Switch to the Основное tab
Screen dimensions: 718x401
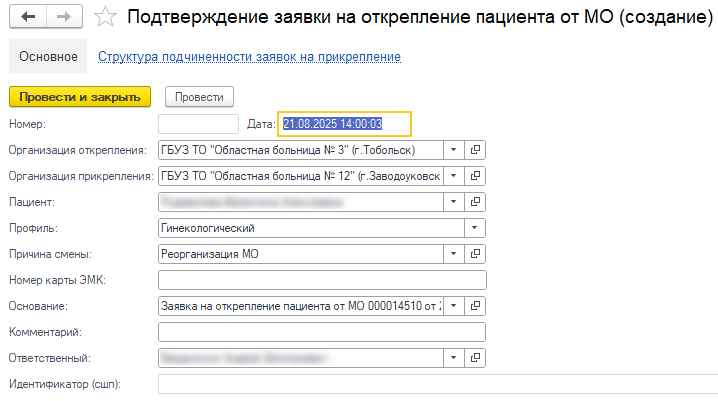pos(47,57)
